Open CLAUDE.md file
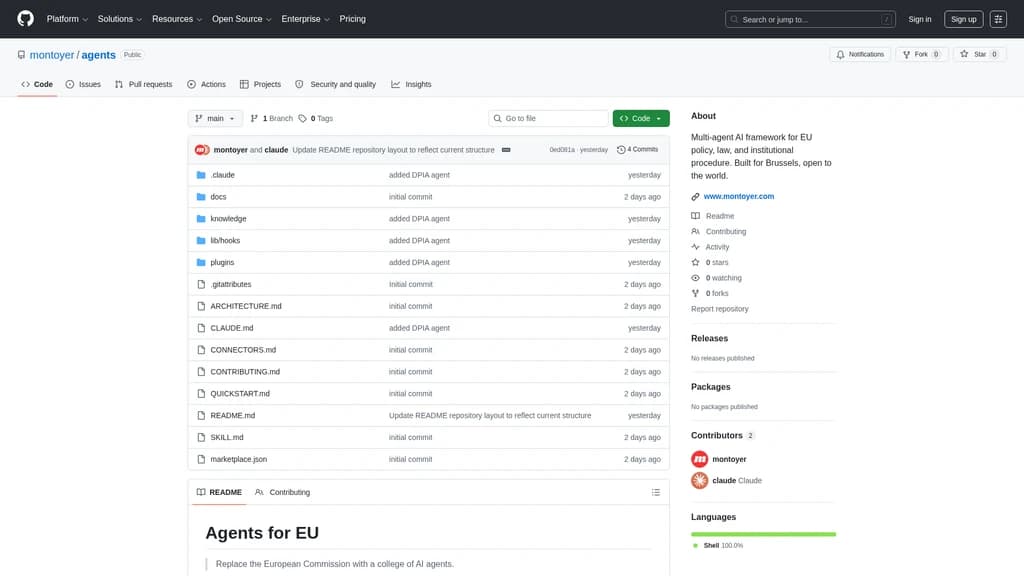 pyautogui.click(x=232, y=328)
